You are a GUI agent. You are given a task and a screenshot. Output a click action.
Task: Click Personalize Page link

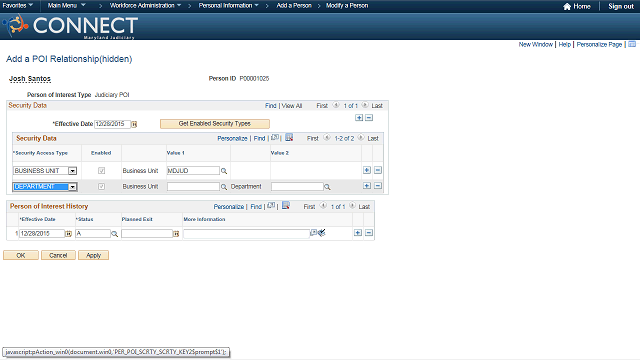click(x=599, y=44)
